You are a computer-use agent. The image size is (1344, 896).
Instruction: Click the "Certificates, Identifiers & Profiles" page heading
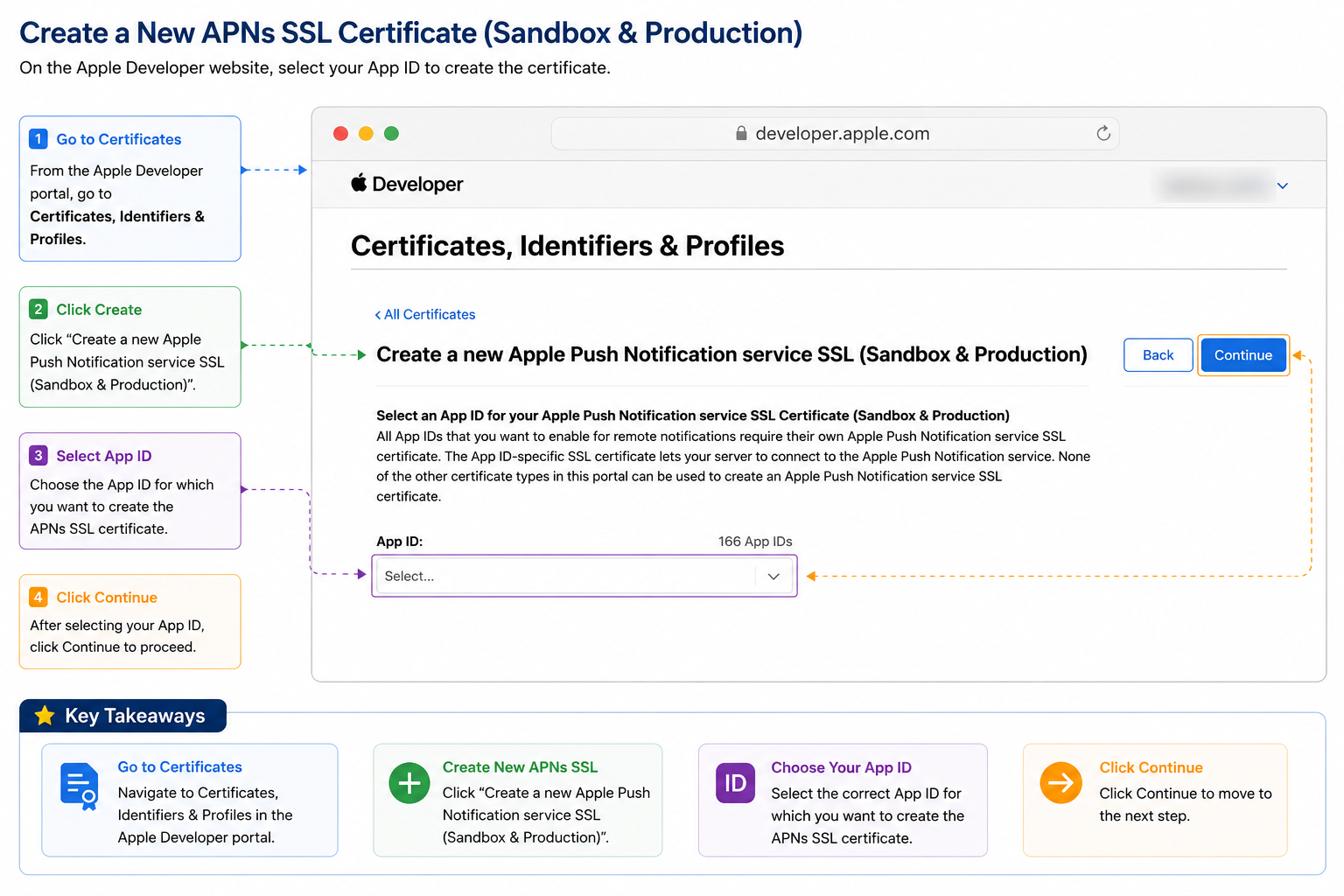(x=567, y=246)
